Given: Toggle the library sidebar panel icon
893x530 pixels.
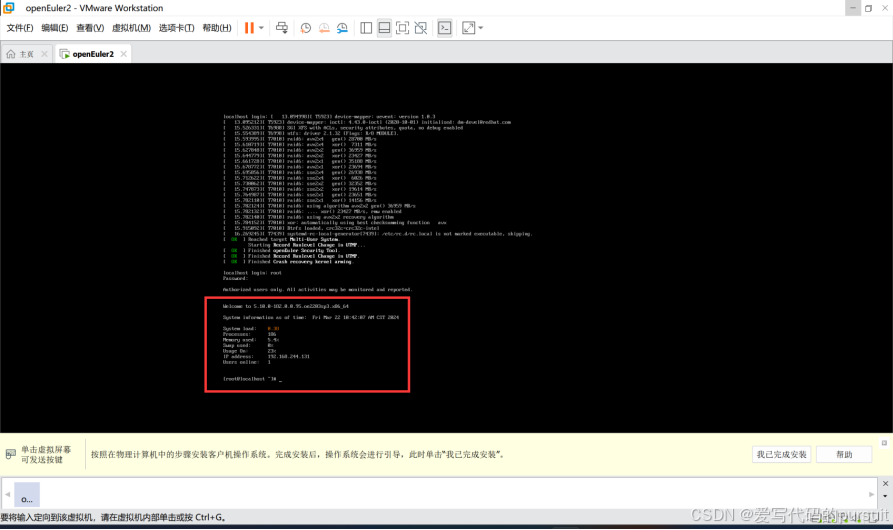Looking at the screenshot, I should [x=366, y=28].
